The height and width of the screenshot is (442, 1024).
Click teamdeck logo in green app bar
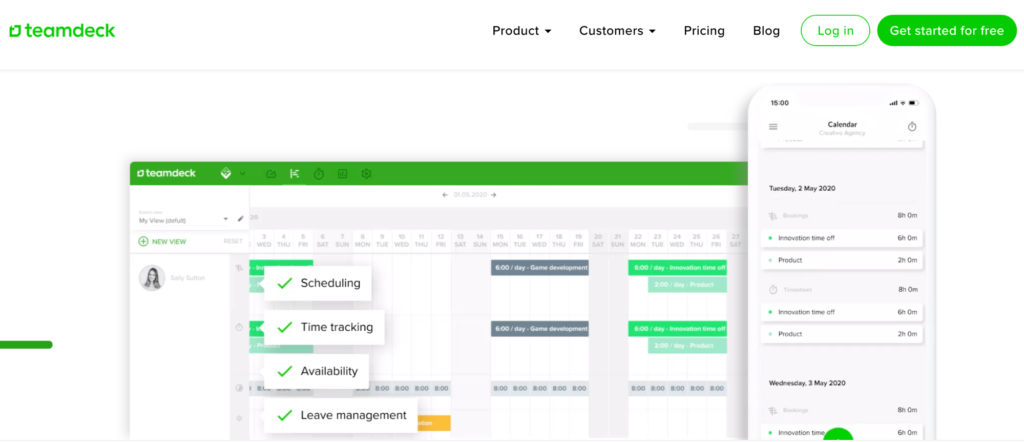(166, 173)
